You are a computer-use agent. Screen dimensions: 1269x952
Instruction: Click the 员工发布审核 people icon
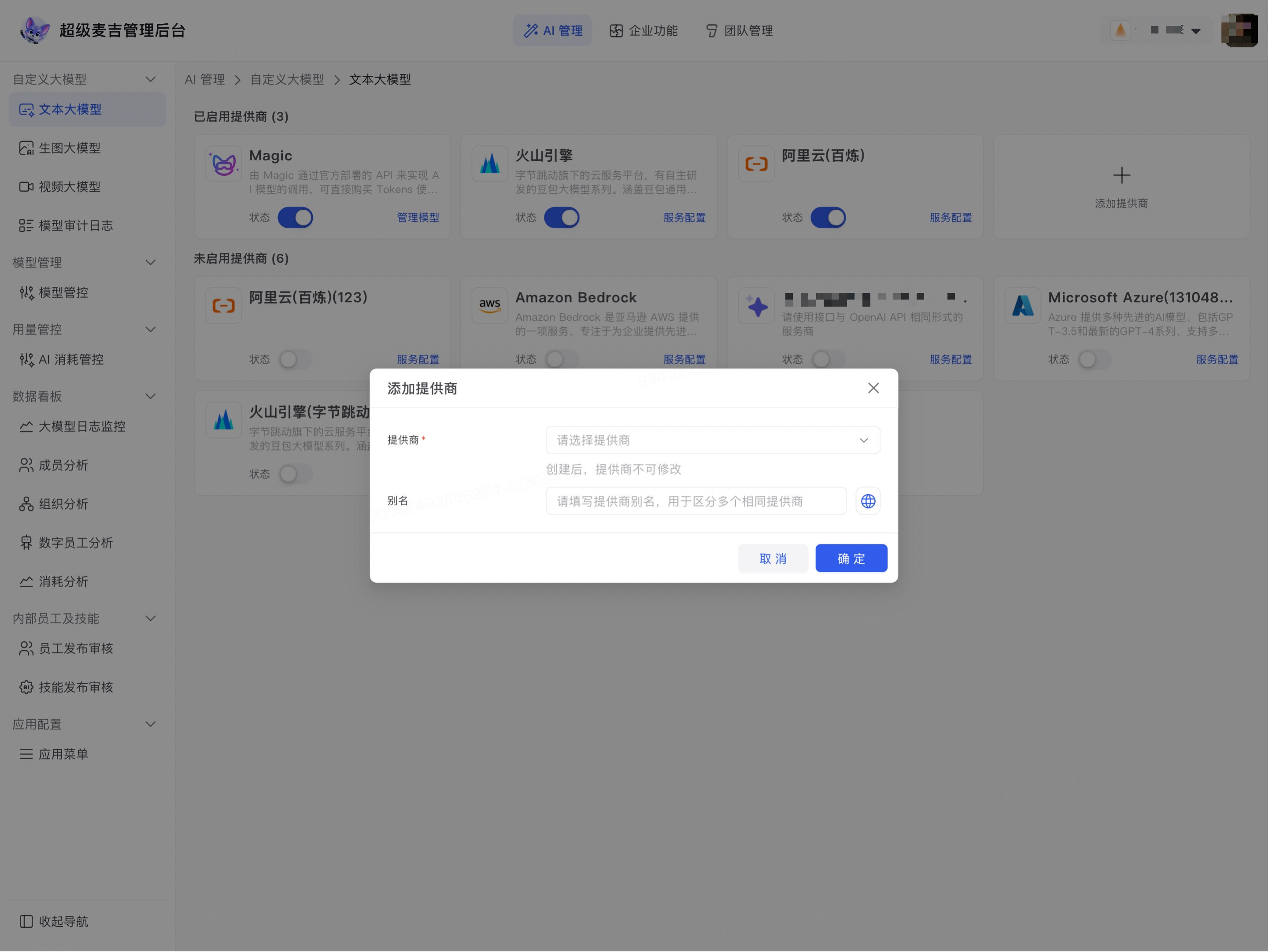click(26, 648)
